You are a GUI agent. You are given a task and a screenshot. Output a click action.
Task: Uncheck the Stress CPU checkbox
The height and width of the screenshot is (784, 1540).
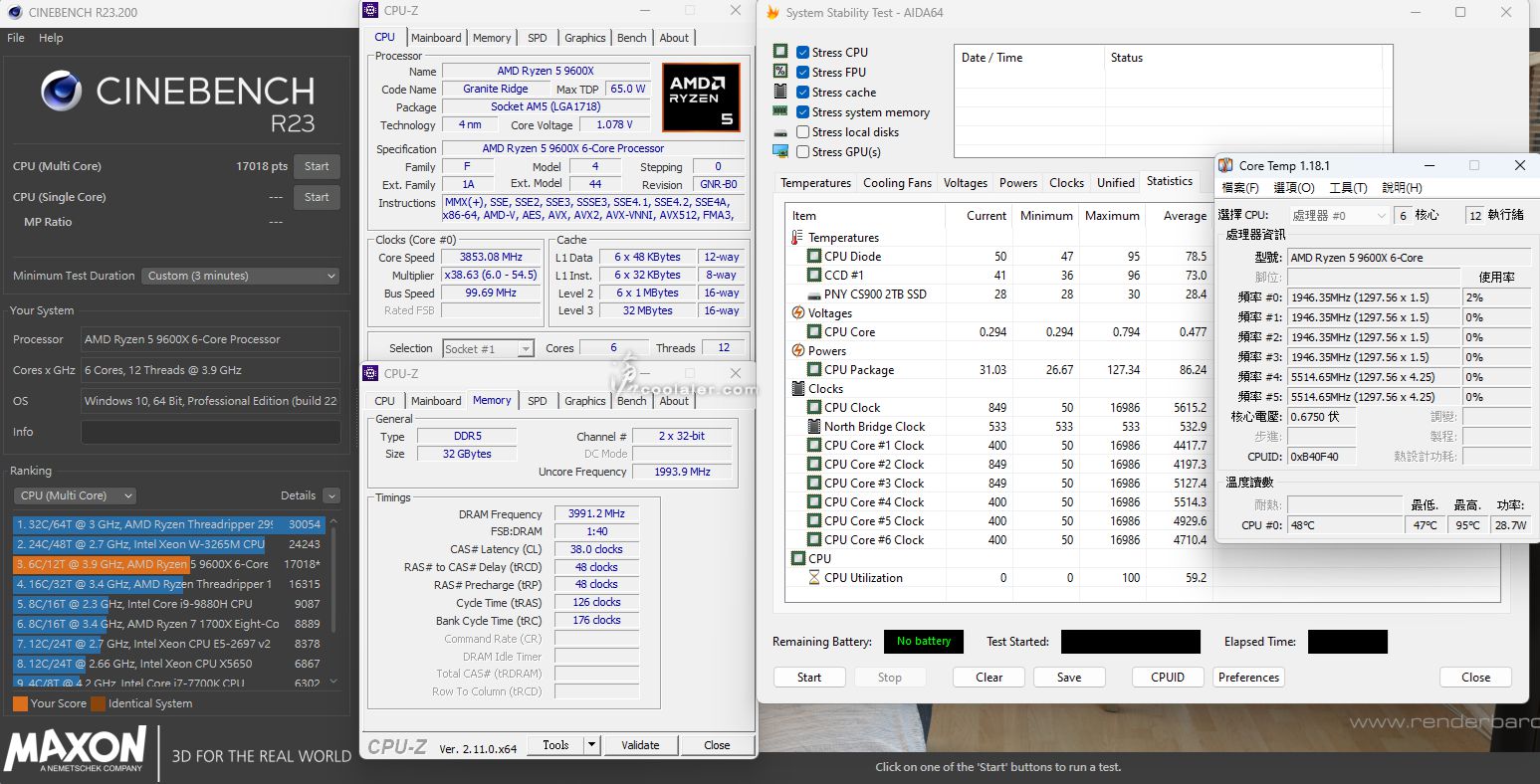[x=802, y=52]
